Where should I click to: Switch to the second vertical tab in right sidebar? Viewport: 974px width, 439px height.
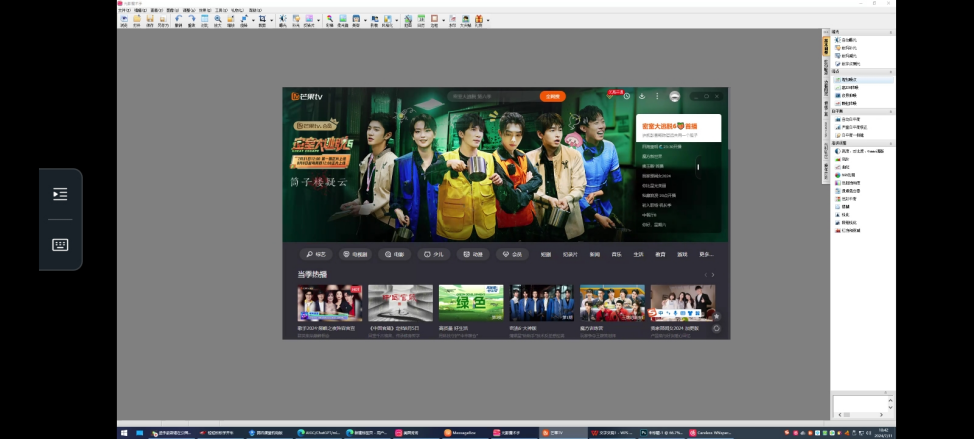(x=826, y=68)
